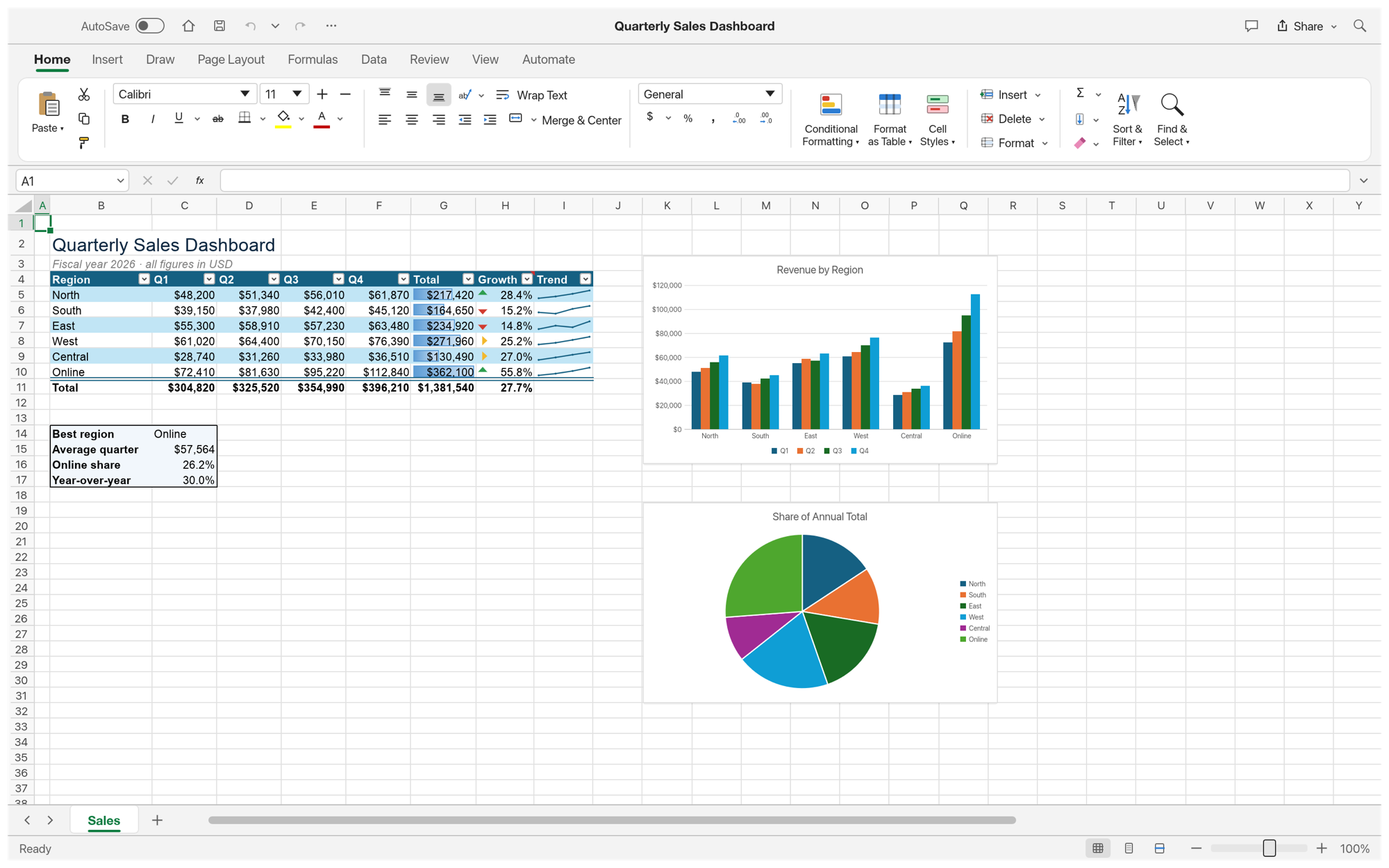Open the Growth column filter dropdown
This screenshot has width=1389, height=868.
pyautogui.click(x=527, y=279)
